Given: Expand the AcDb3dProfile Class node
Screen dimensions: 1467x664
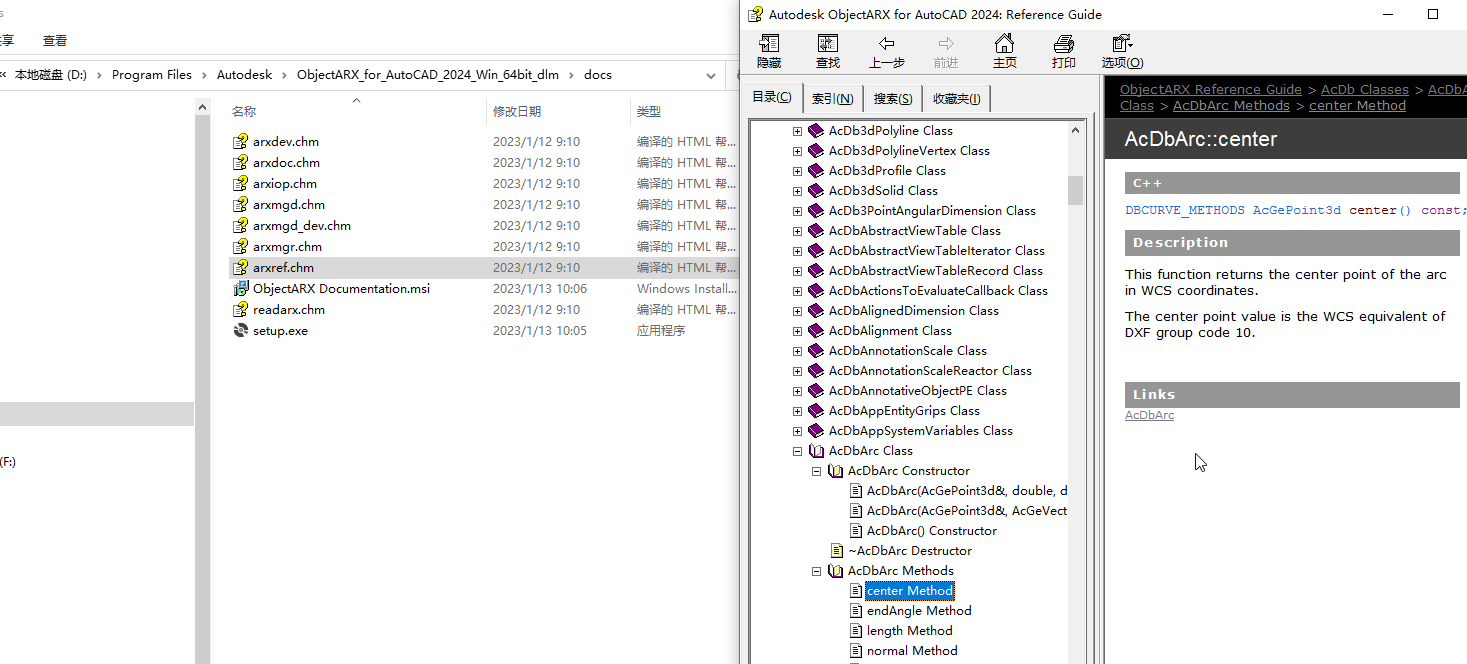Looking at the screenshot, I should click(797, 171).
